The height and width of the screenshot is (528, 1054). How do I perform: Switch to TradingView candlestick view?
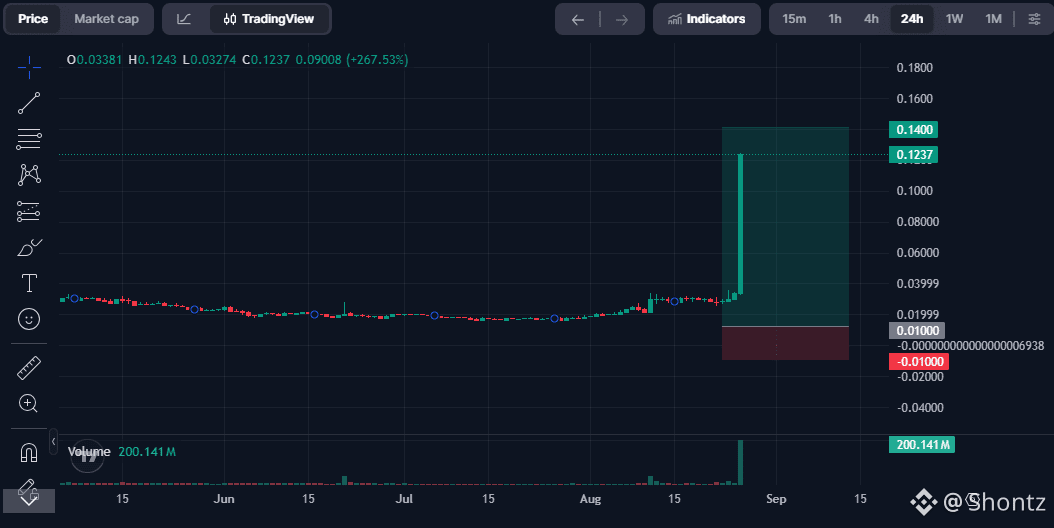269,19
